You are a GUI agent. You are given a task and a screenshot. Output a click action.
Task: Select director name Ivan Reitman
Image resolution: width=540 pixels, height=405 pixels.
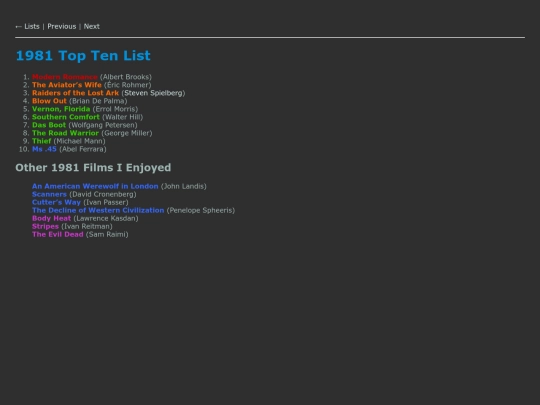pyautogui.click(x=87, y=226)
